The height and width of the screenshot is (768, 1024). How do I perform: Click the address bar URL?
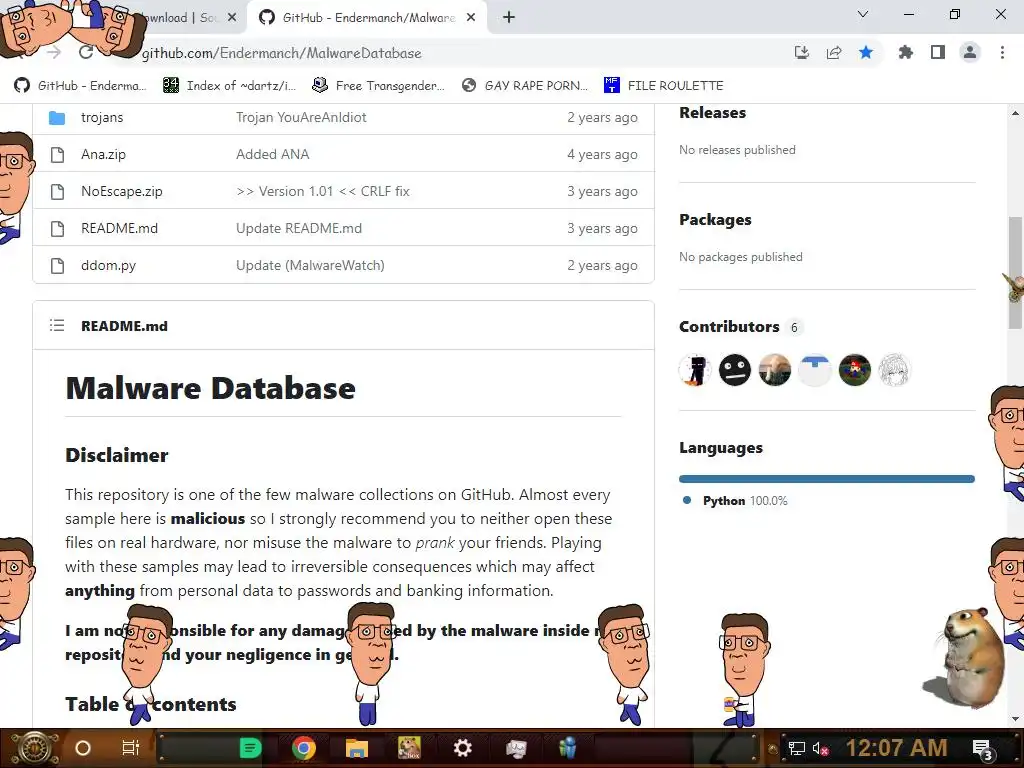pos(281,53)
